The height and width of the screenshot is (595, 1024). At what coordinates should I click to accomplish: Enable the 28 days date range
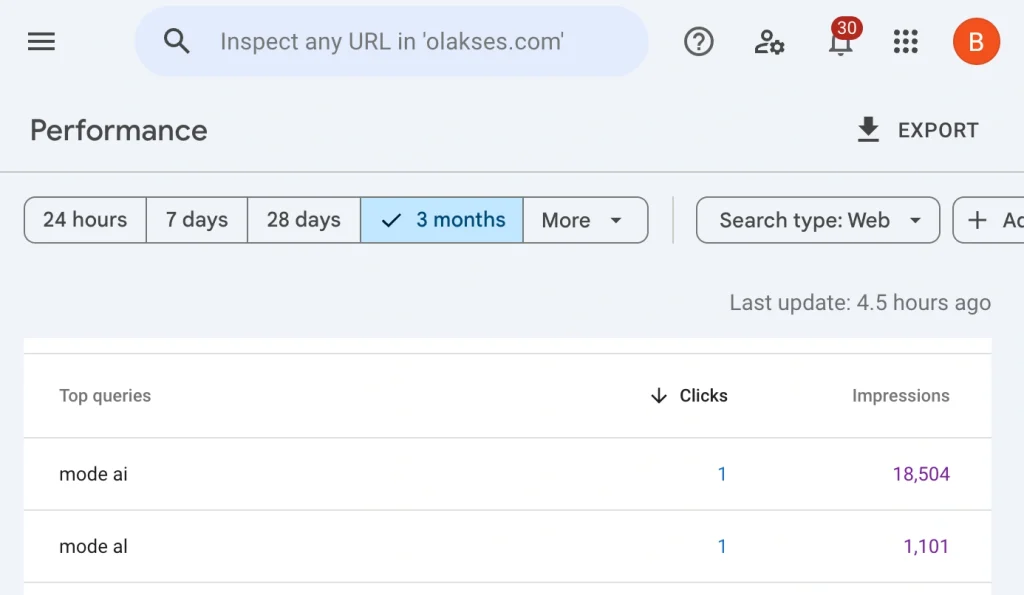[303, 220]
